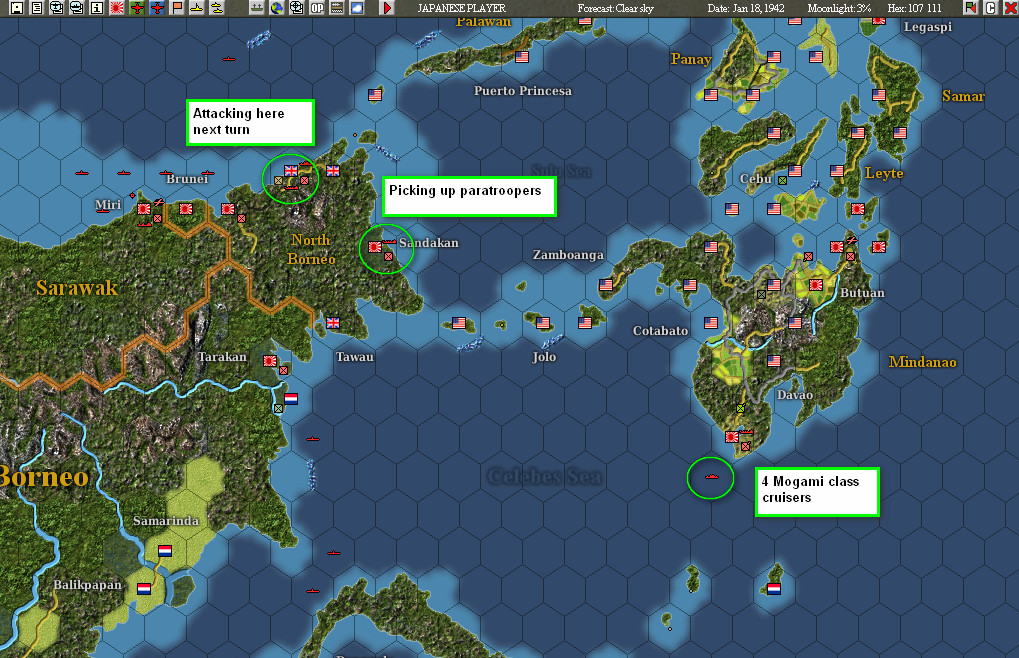
Task: Click the 'Zamboanga' city label
Action: pos(568,255)
